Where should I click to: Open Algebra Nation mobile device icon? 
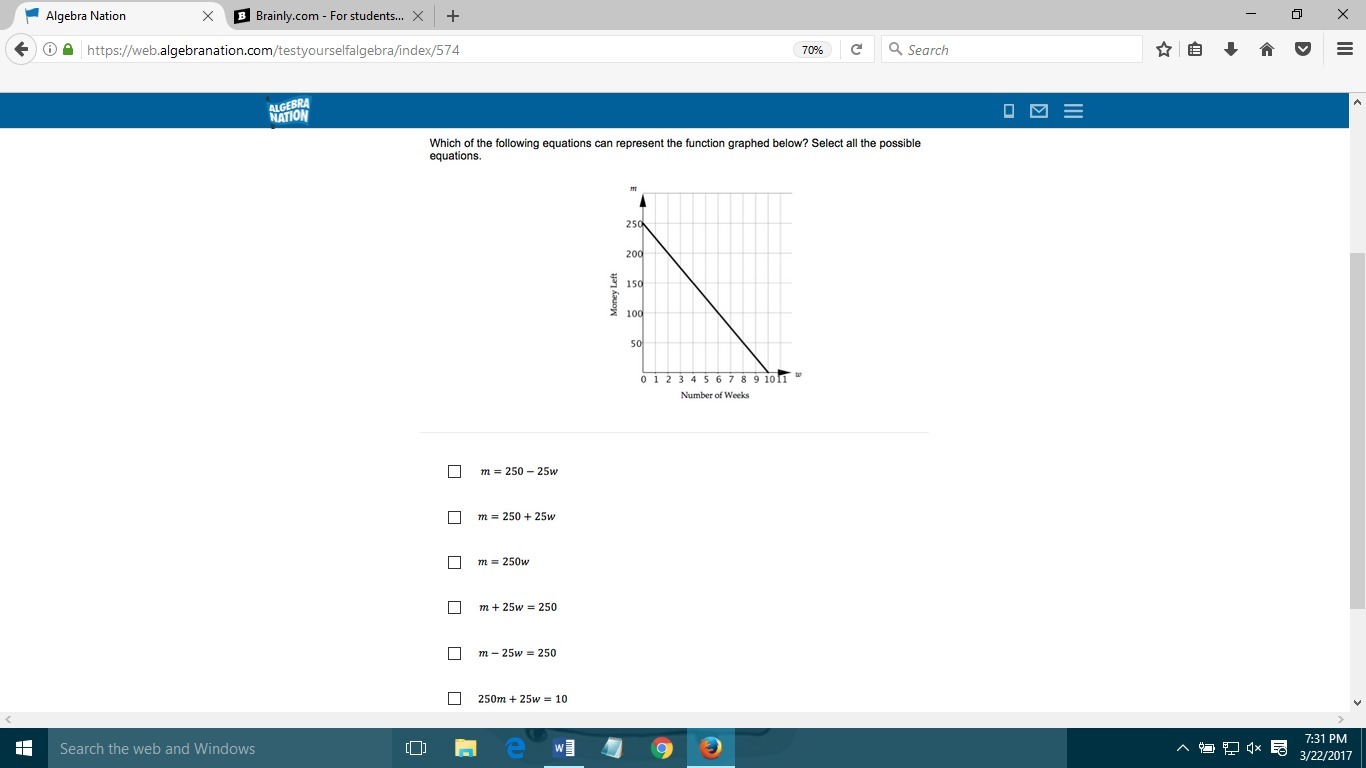coord(1009,111)
